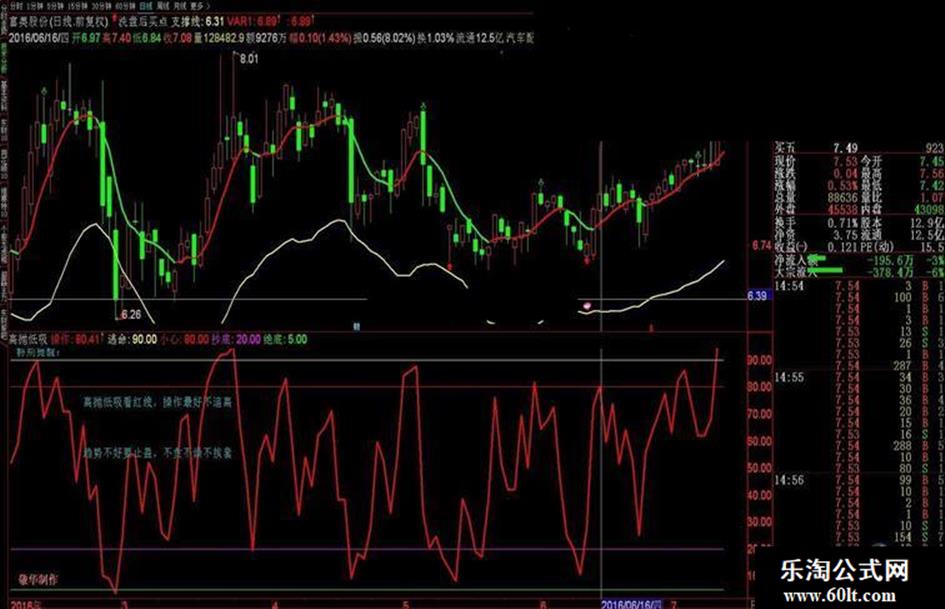Click the green arrow marker above the February candle

click(44, 91)
